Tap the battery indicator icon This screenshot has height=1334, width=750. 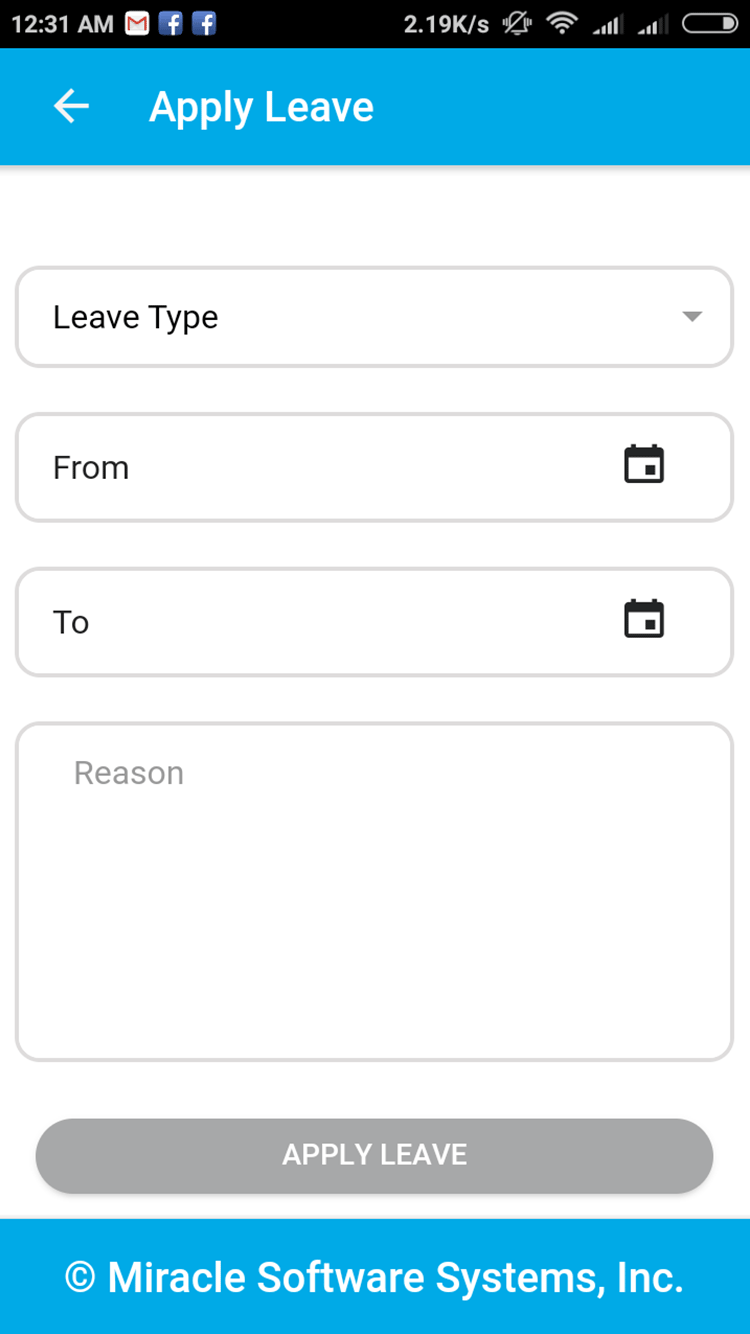coord(709,24)
